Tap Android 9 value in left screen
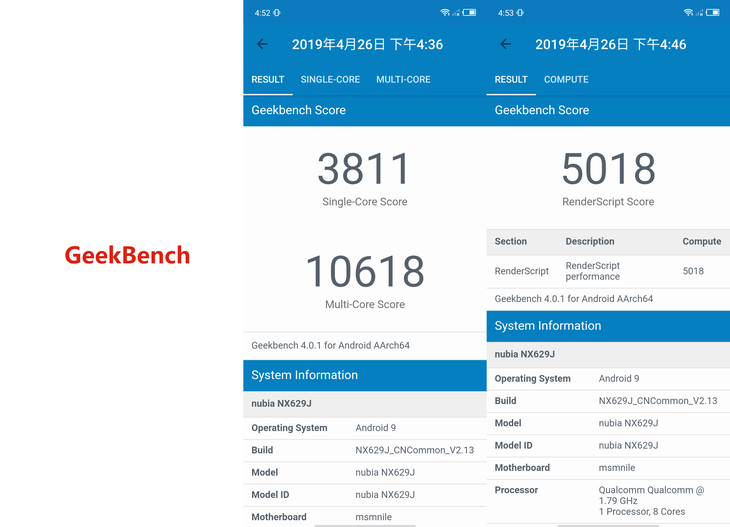Image resolution: width=730 pixels, height=527 pixels. click(376, 427)
